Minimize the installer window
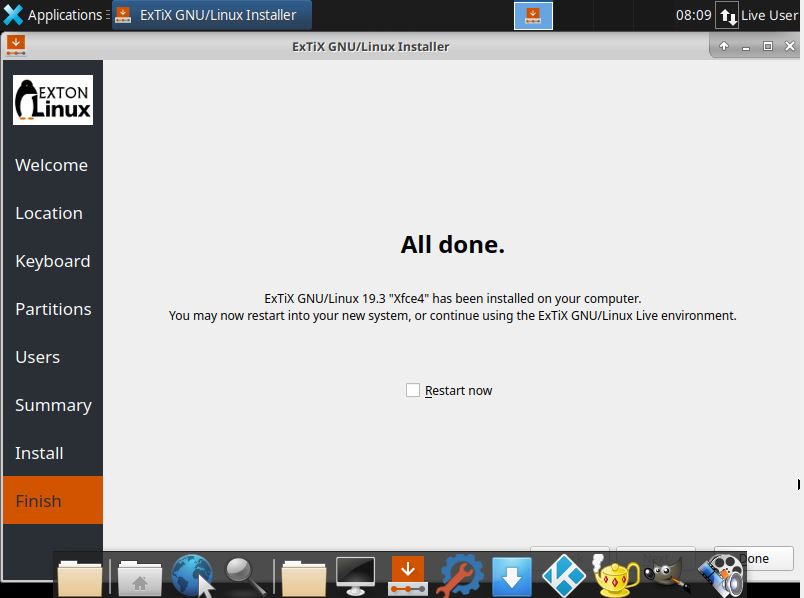This screenshot has height=598, width=804. 746,47
